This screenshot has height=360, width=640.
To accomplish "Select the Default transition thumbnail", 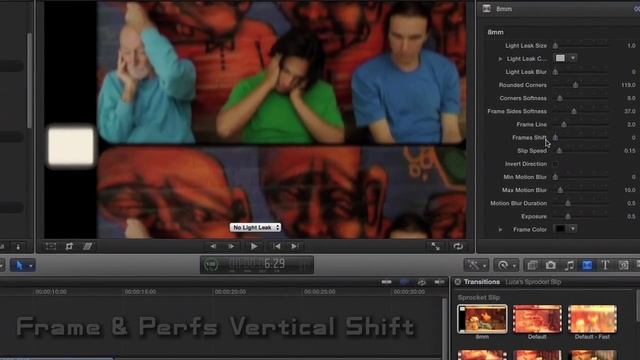I will [537, 319].
